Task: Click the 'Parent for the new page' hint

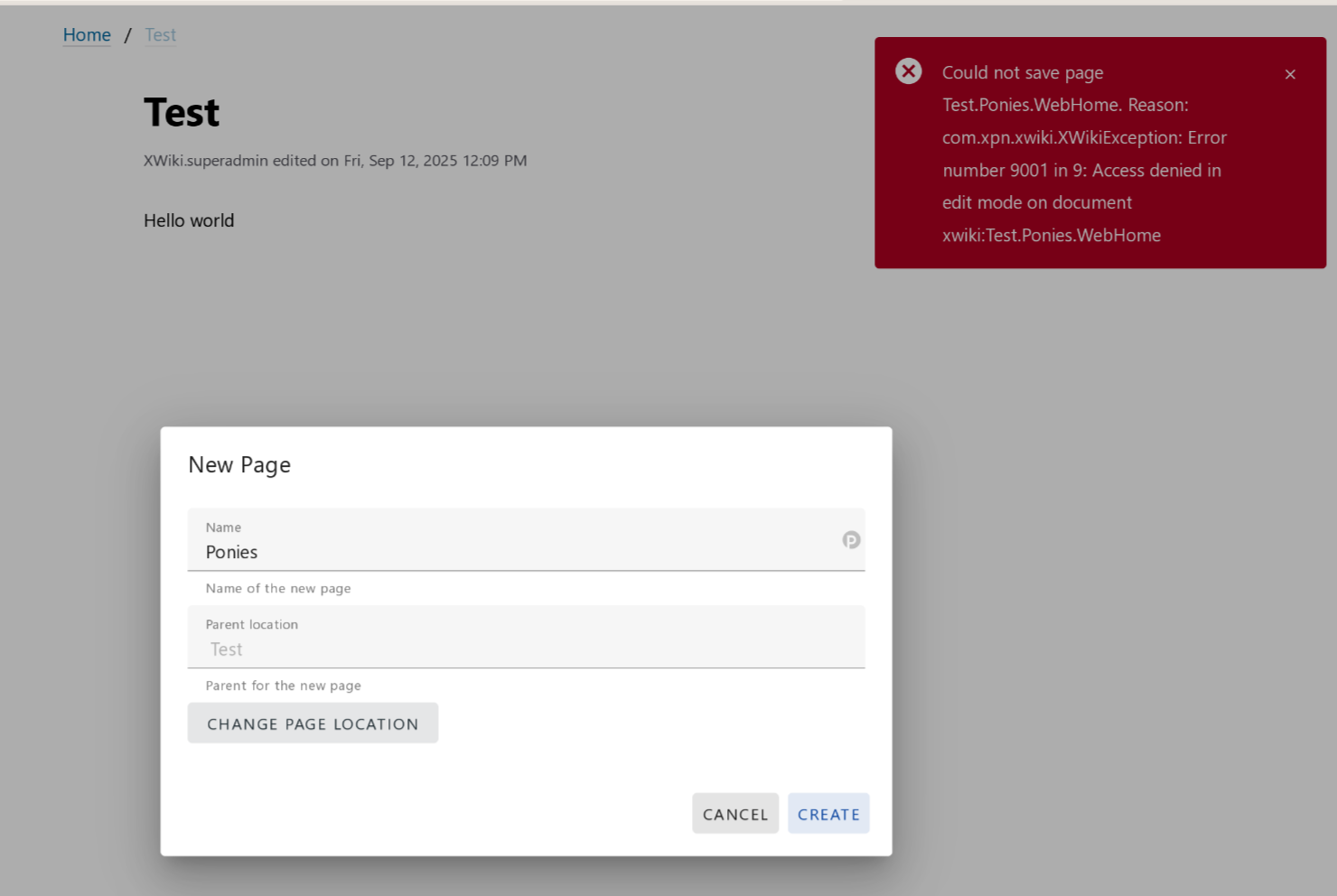Action: tap(283, 686)
